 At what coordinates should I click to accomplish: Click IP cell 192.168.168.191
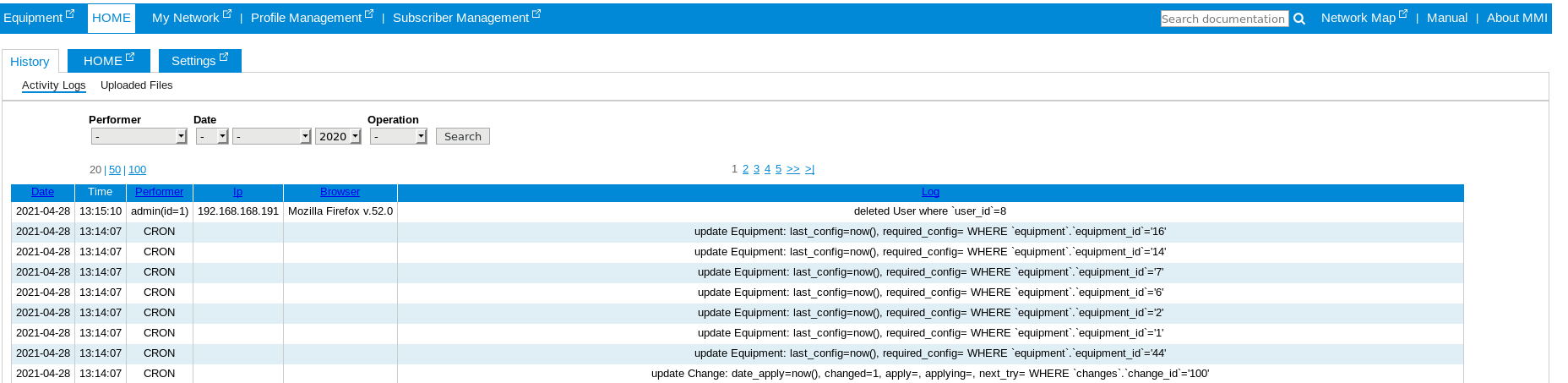tap(238, 211)
